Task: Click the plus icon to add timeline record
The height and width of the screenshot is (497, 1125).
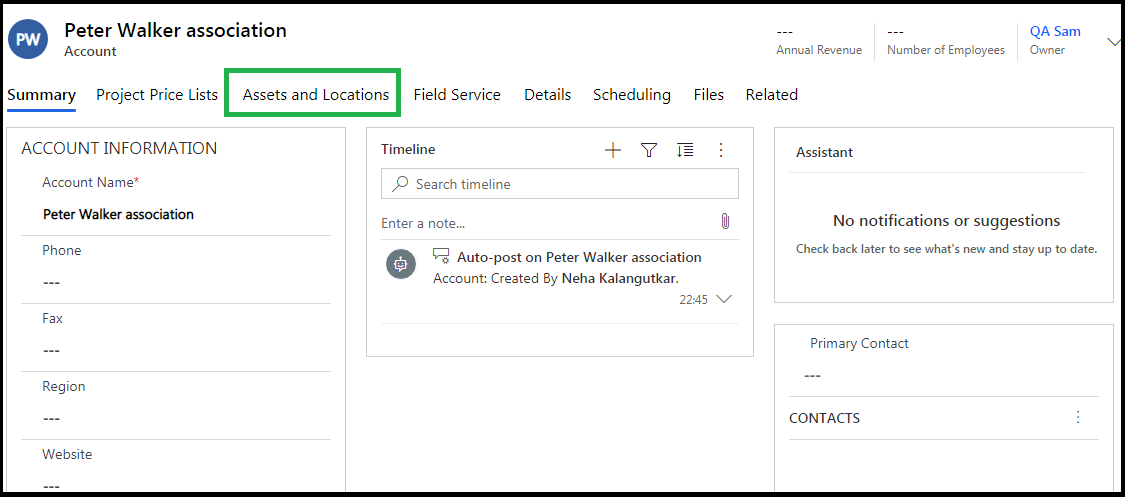Action: [613, 150]
